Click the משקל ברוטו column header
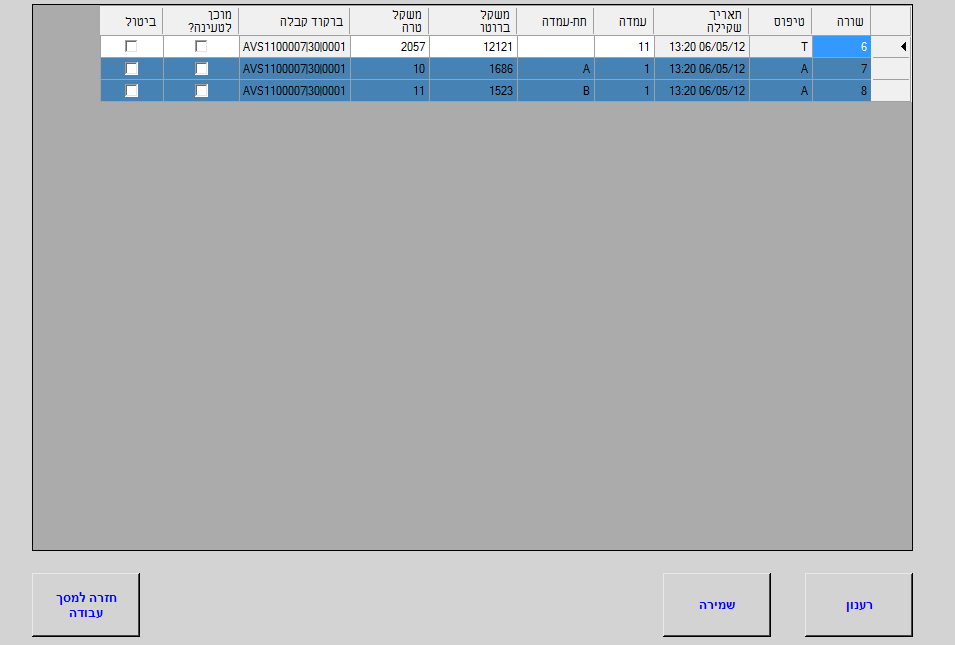 coord(473,21)
